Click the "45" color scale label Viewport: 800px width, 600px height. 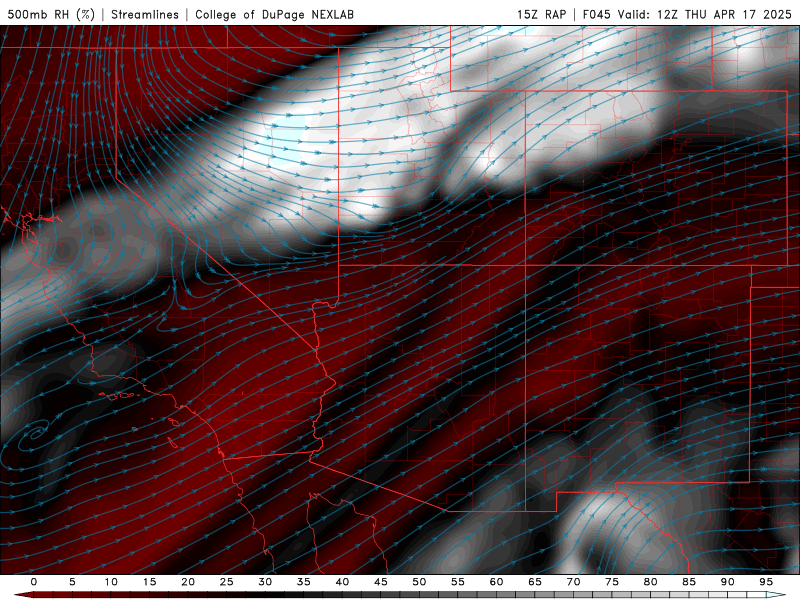[x=381, y=582]
